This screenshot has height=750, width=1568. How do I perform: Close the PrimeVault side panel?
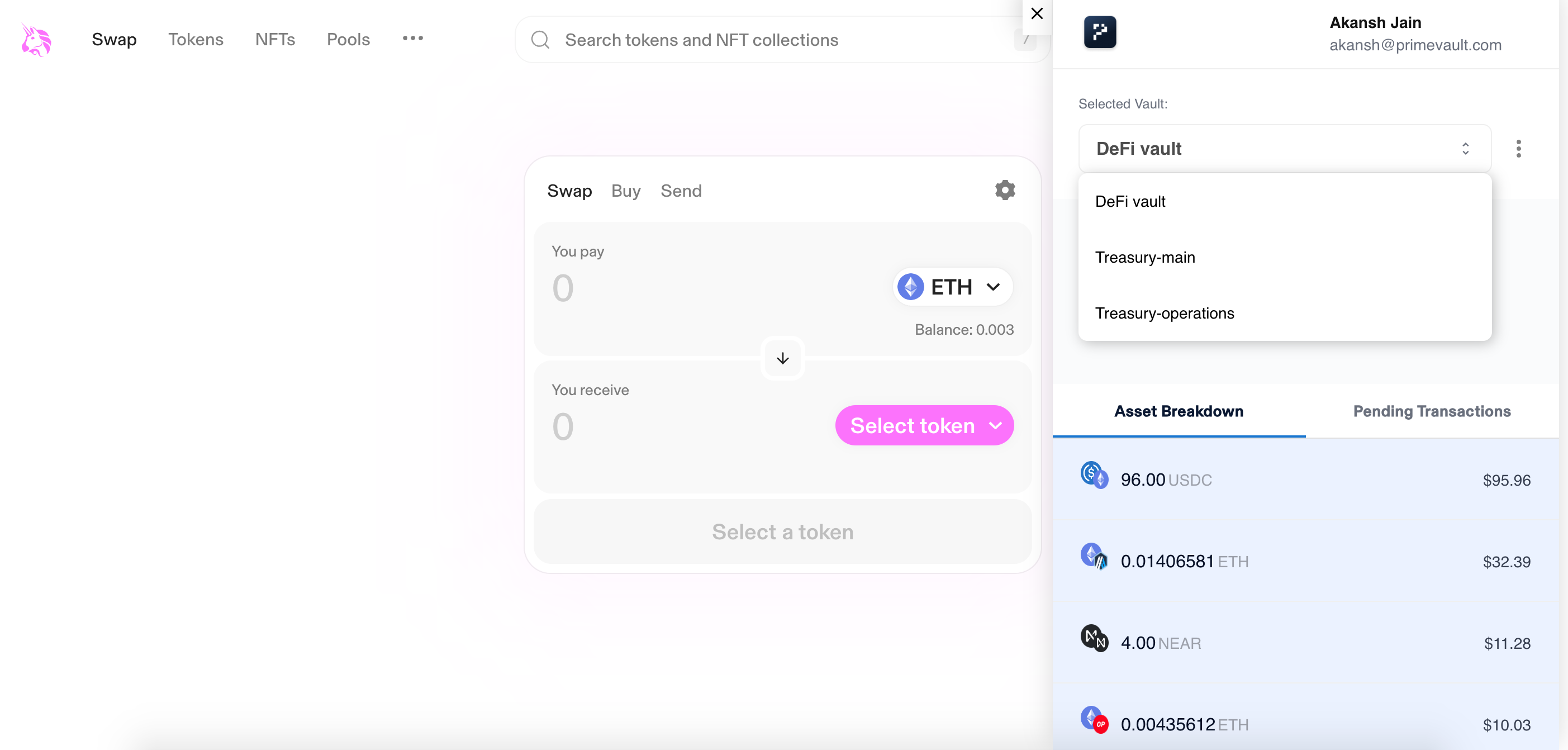[1037, 13]
